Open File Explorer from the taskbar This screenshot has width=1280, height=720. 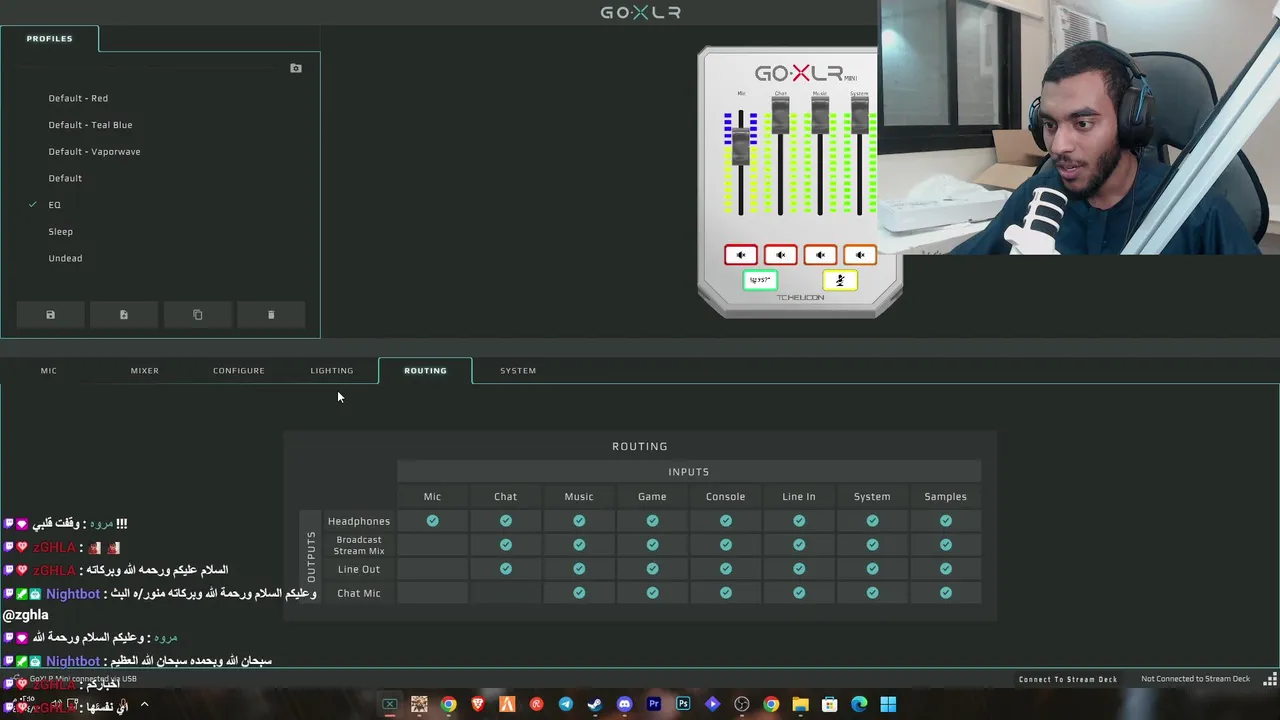pos(800,704)
